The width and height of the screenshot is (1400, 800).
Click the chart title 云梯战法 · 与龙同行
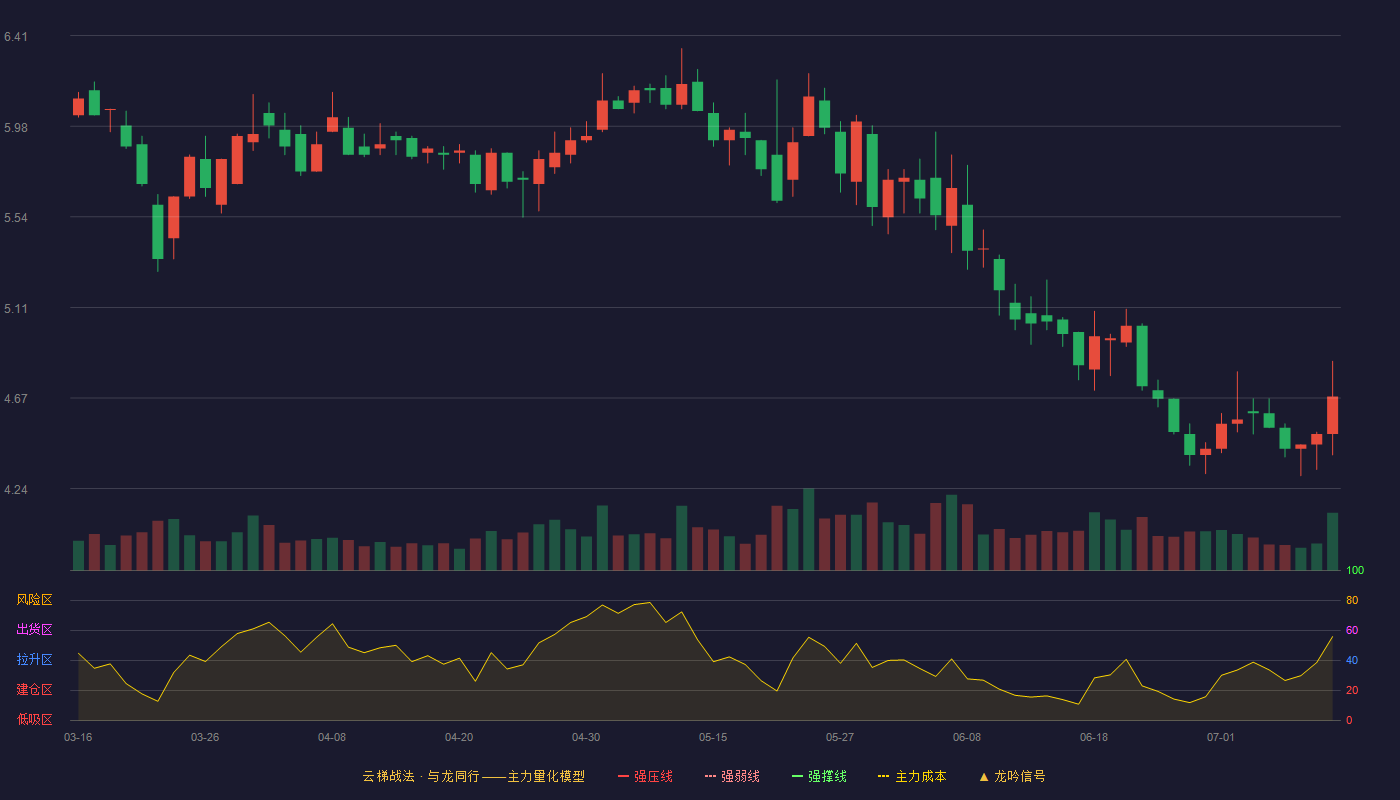(x=421, y=776)
